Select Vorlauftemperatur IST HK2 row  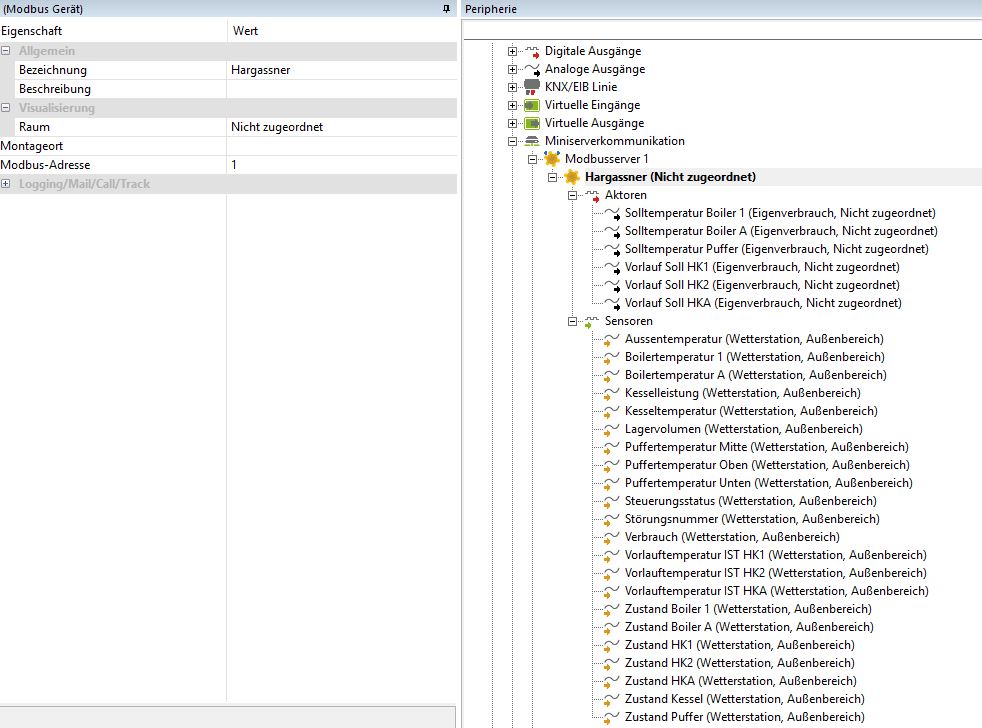pyautogui.click(x=775, y=573)
